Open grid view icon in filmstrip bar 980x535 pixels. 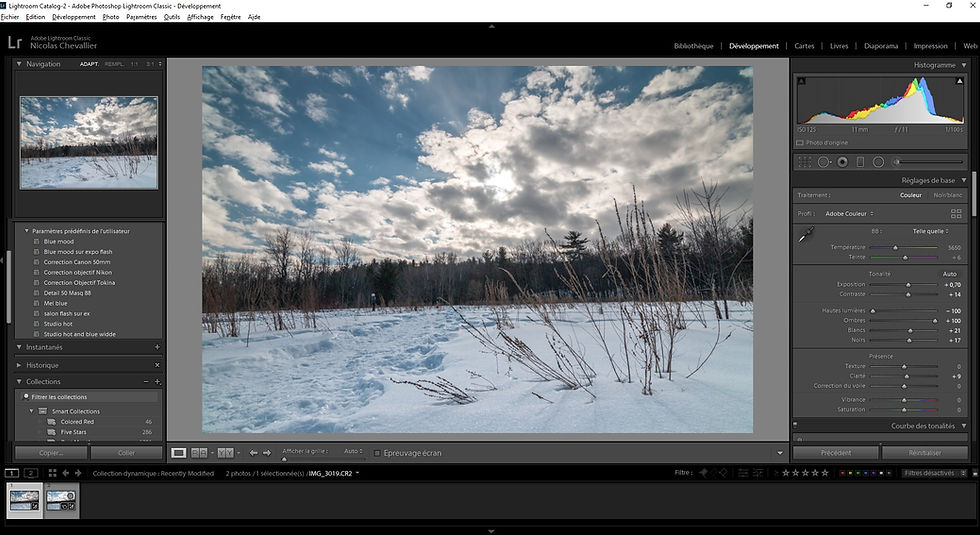[52, 473]
